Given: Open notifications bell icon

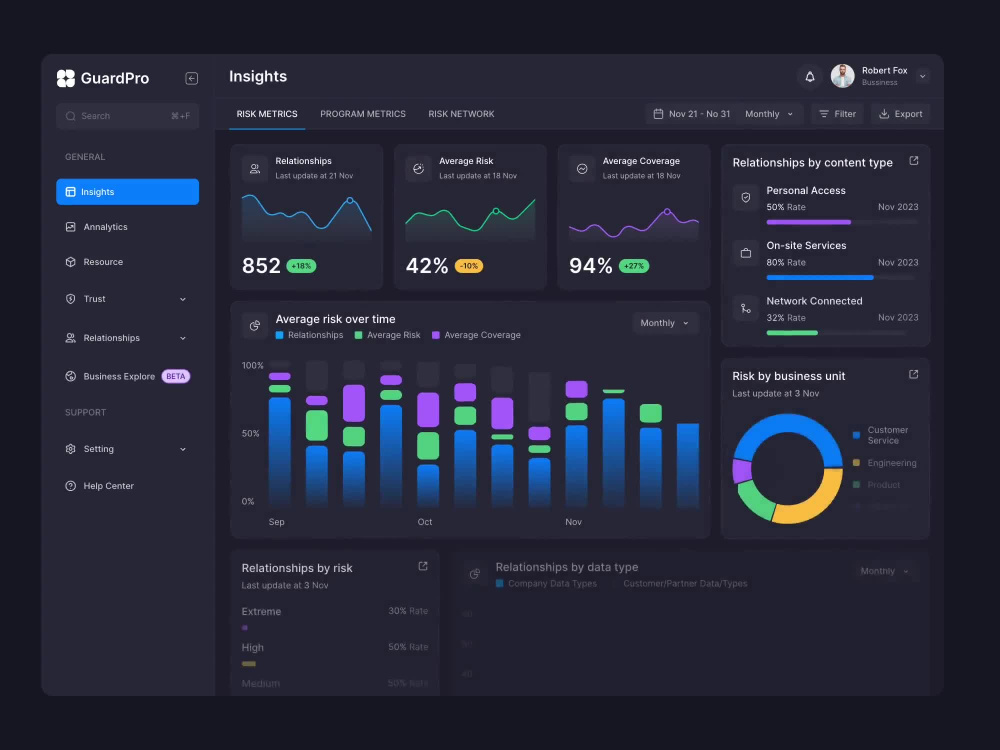Looking at the screenshot, I should [x=810, y=77].
